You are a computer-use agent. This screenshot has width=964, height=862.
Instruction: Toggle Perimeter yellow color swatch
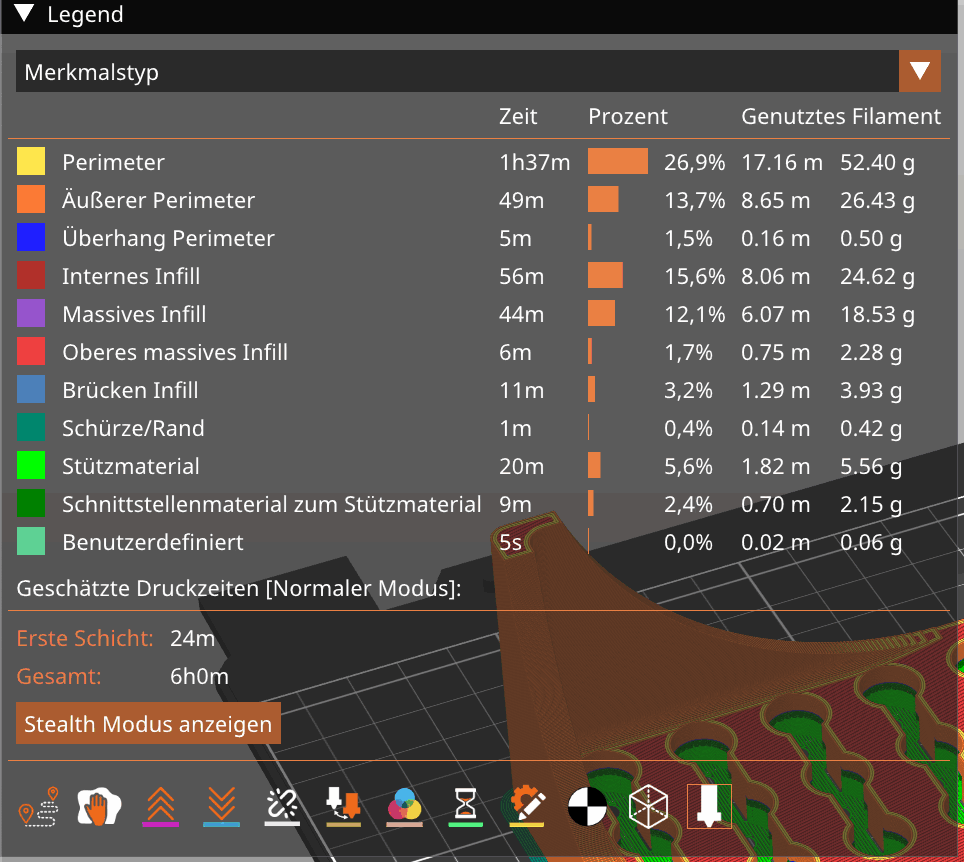coord(31,162)
